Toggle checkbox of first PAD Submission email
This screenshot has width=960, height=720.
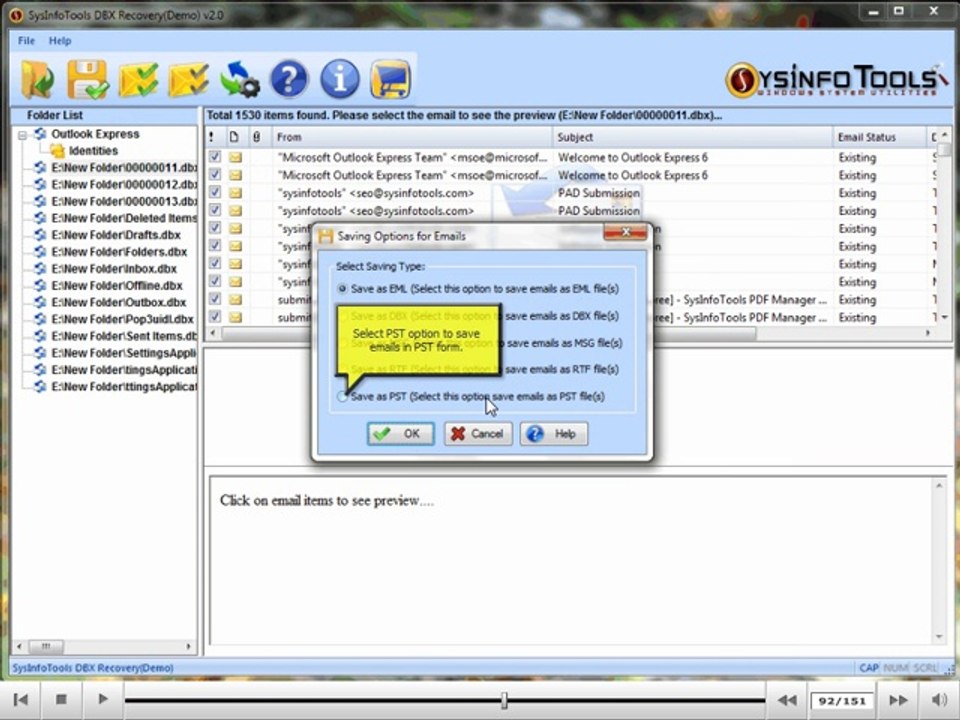pyautogui.click(x=215, y=192)
